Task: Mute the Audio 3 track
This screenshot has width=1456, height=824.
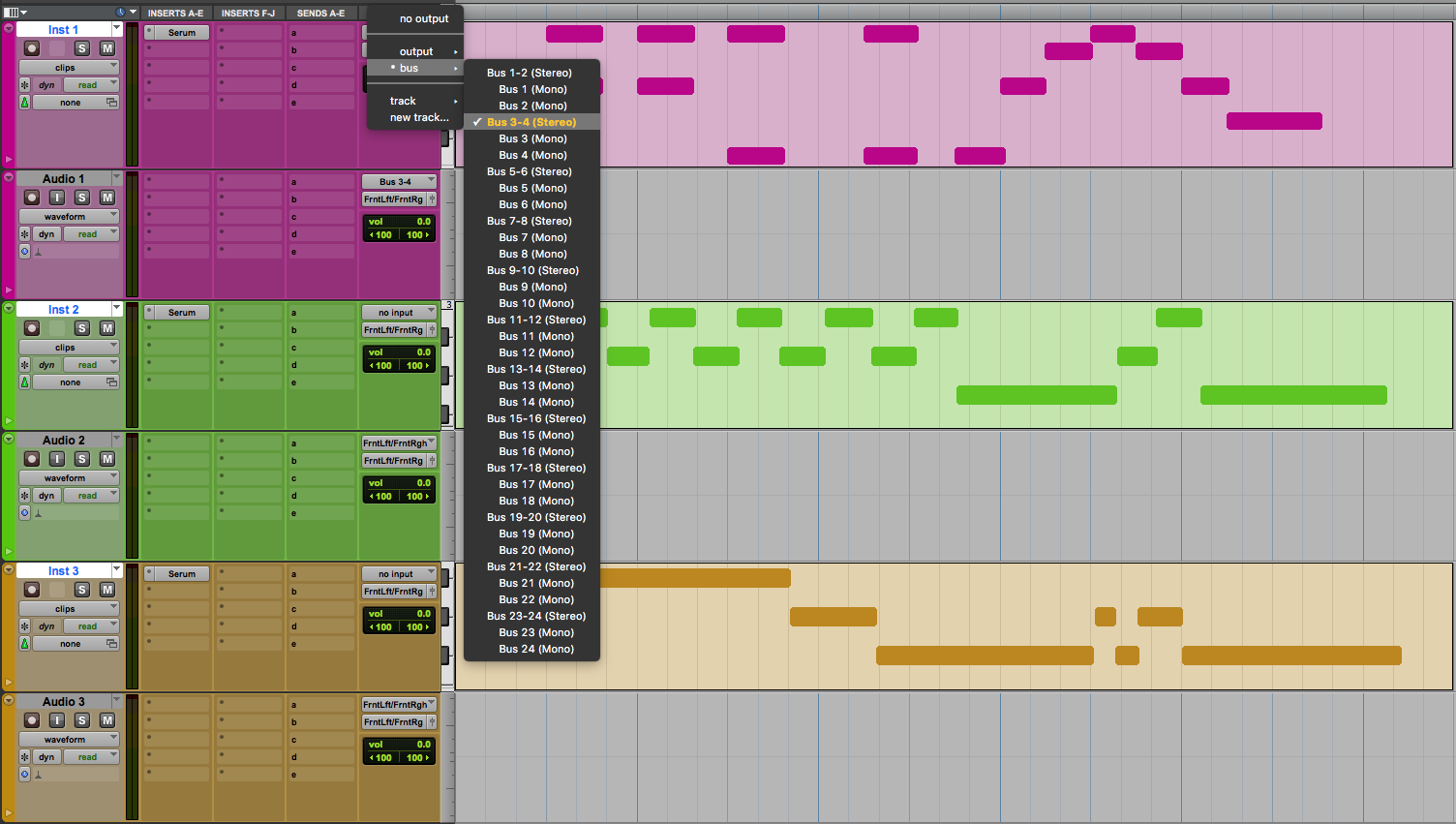Action: click(107, 720)
